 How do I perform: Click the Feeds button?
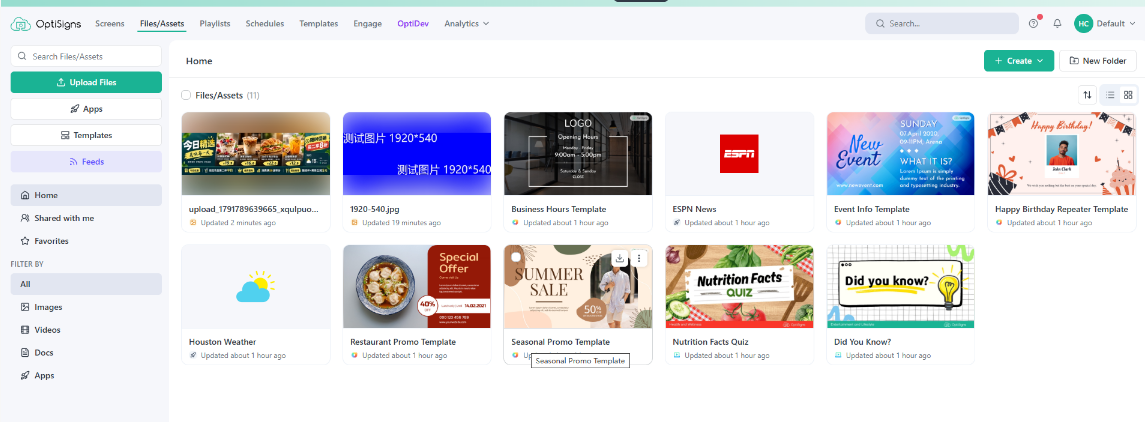tap(86, 161)
